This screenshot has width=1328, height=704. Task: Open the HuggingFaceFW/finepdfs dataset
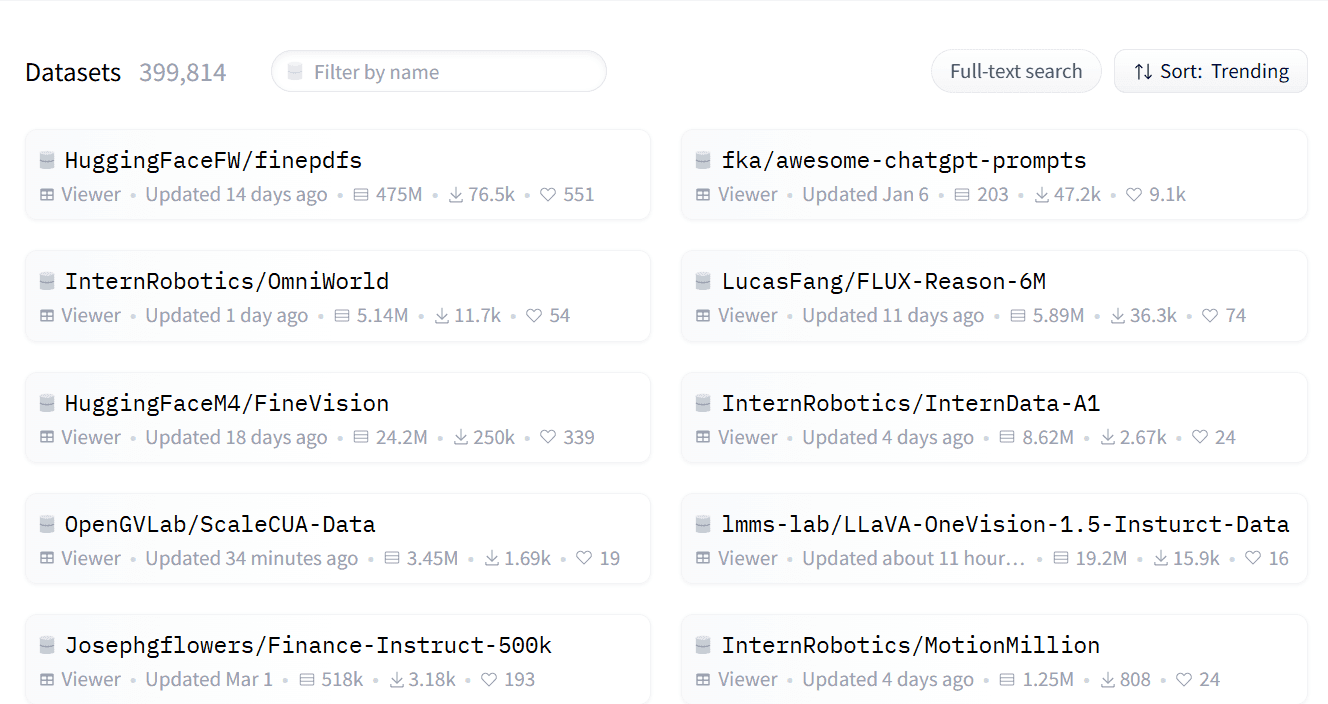[213, 160]
